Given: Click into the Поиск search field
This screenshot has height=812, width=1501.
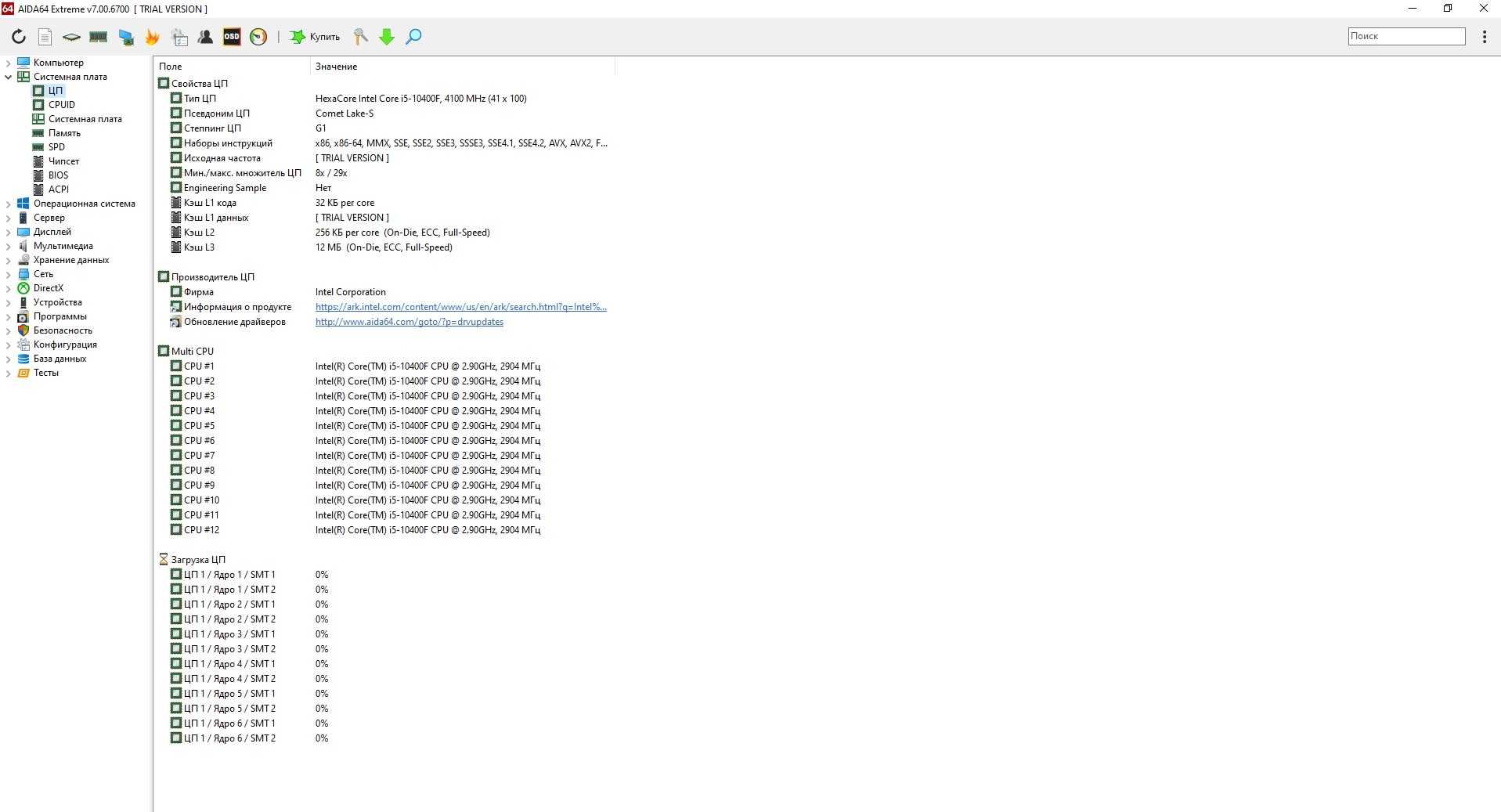Looking at the screenshot, I should [x=1406, y=36].
